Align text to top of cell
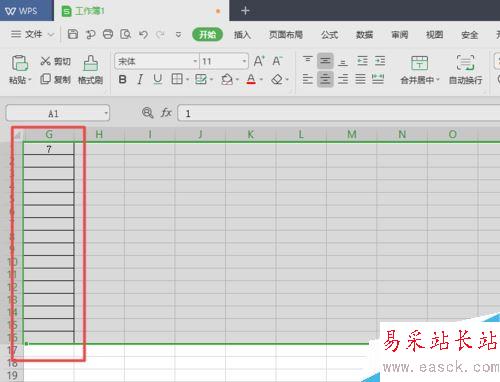The height and width of the screenshot is (382, 500). pos(307,61)
